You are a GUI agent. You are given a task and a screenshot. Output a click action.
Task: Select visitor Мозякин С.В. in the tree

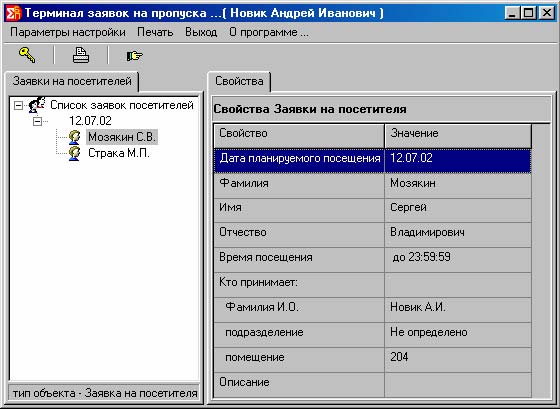122,137
